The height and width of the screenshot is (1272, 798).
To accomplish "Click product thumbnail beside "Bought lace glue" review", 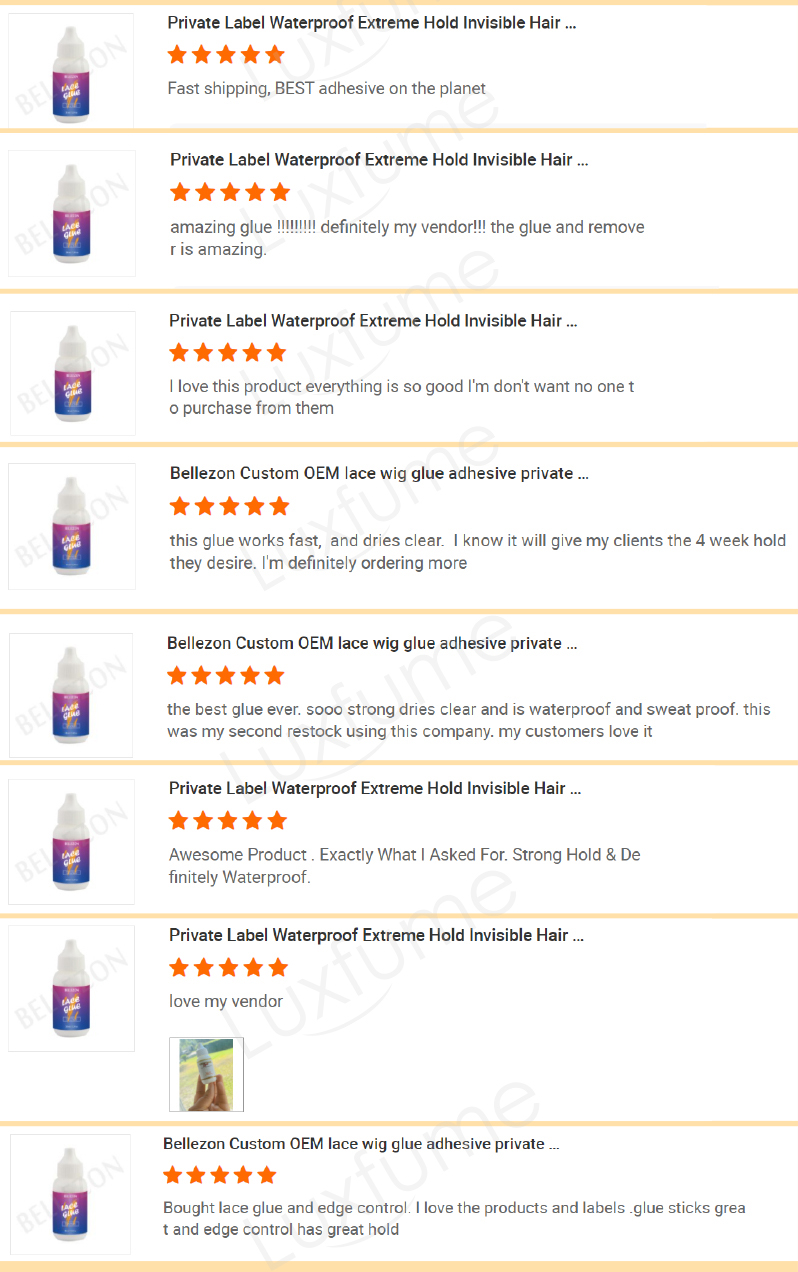I will [71, 1194].
